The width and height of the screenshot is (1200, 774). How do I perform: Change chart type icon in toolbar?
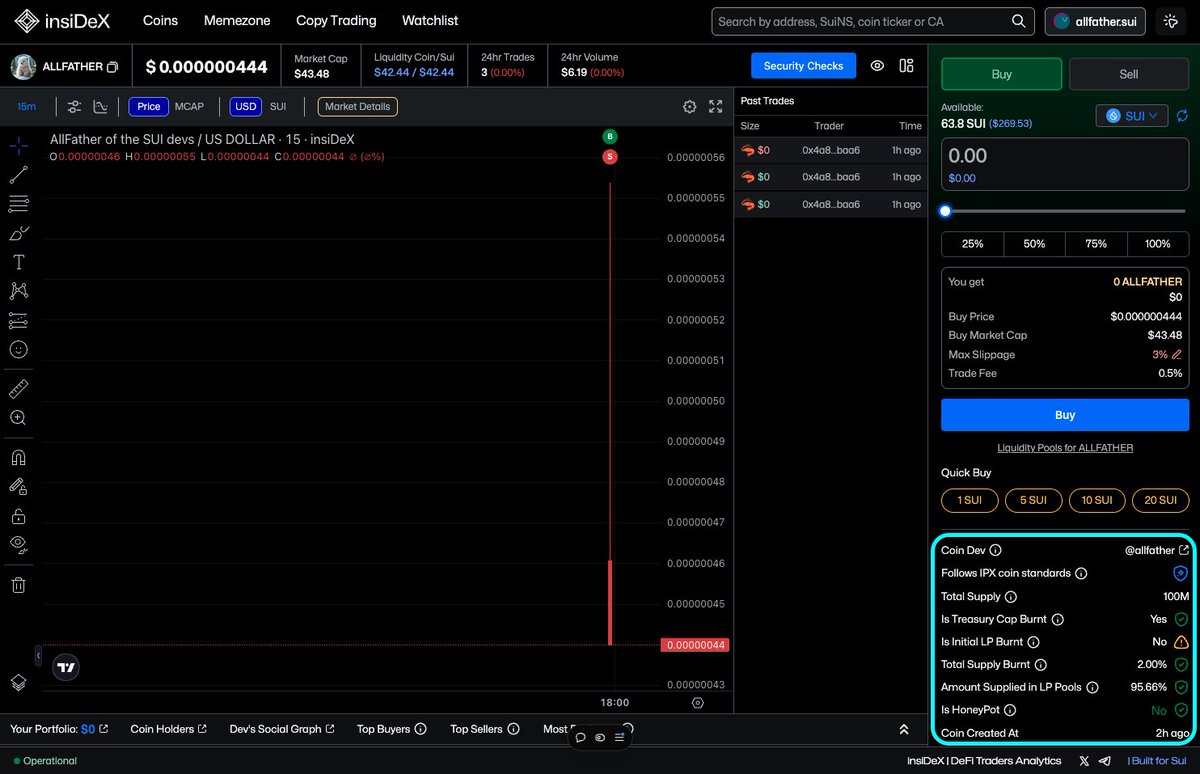[100, 107]
